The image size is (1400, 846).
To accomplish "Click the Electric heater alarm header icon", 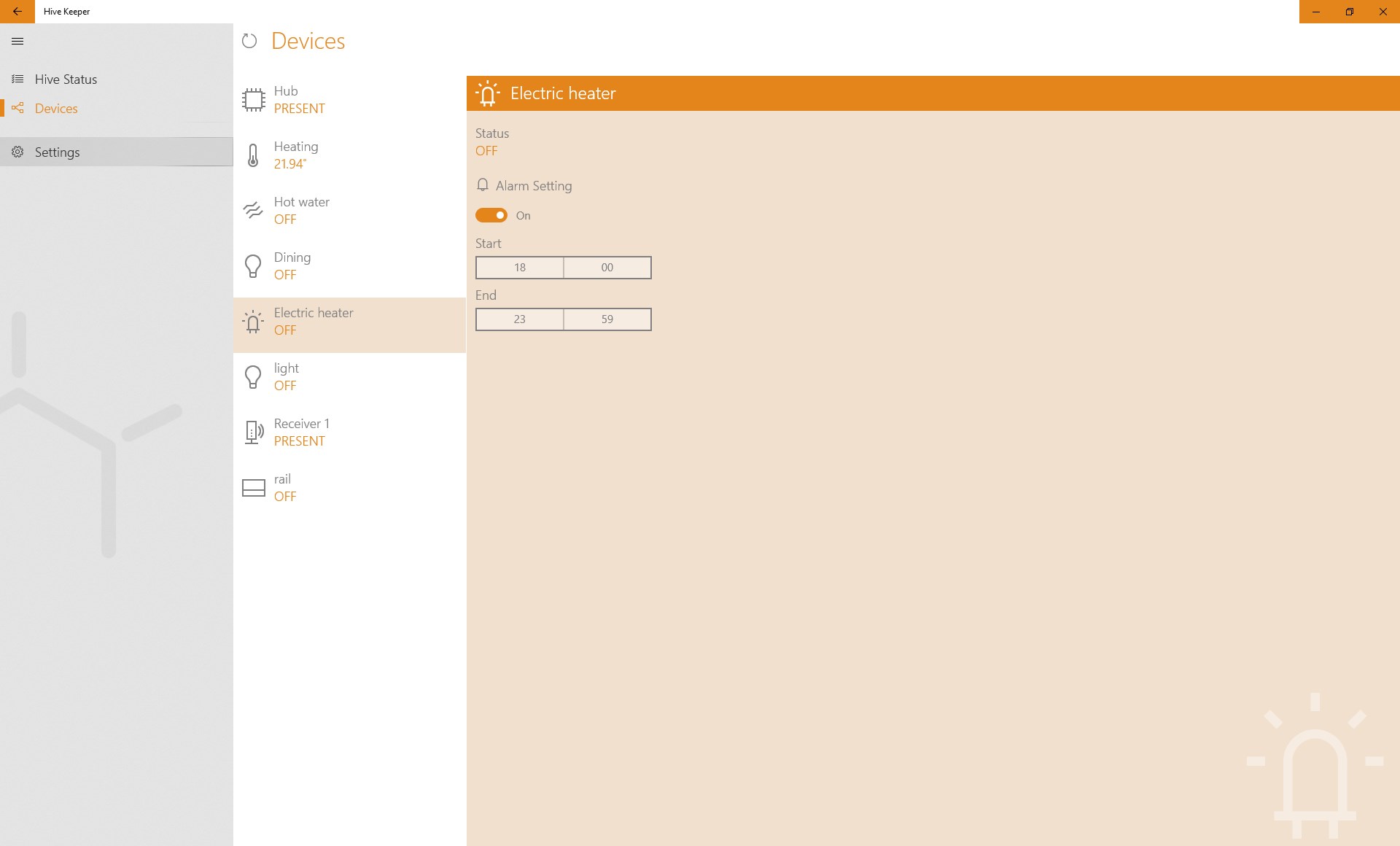I will click(488, 93).
